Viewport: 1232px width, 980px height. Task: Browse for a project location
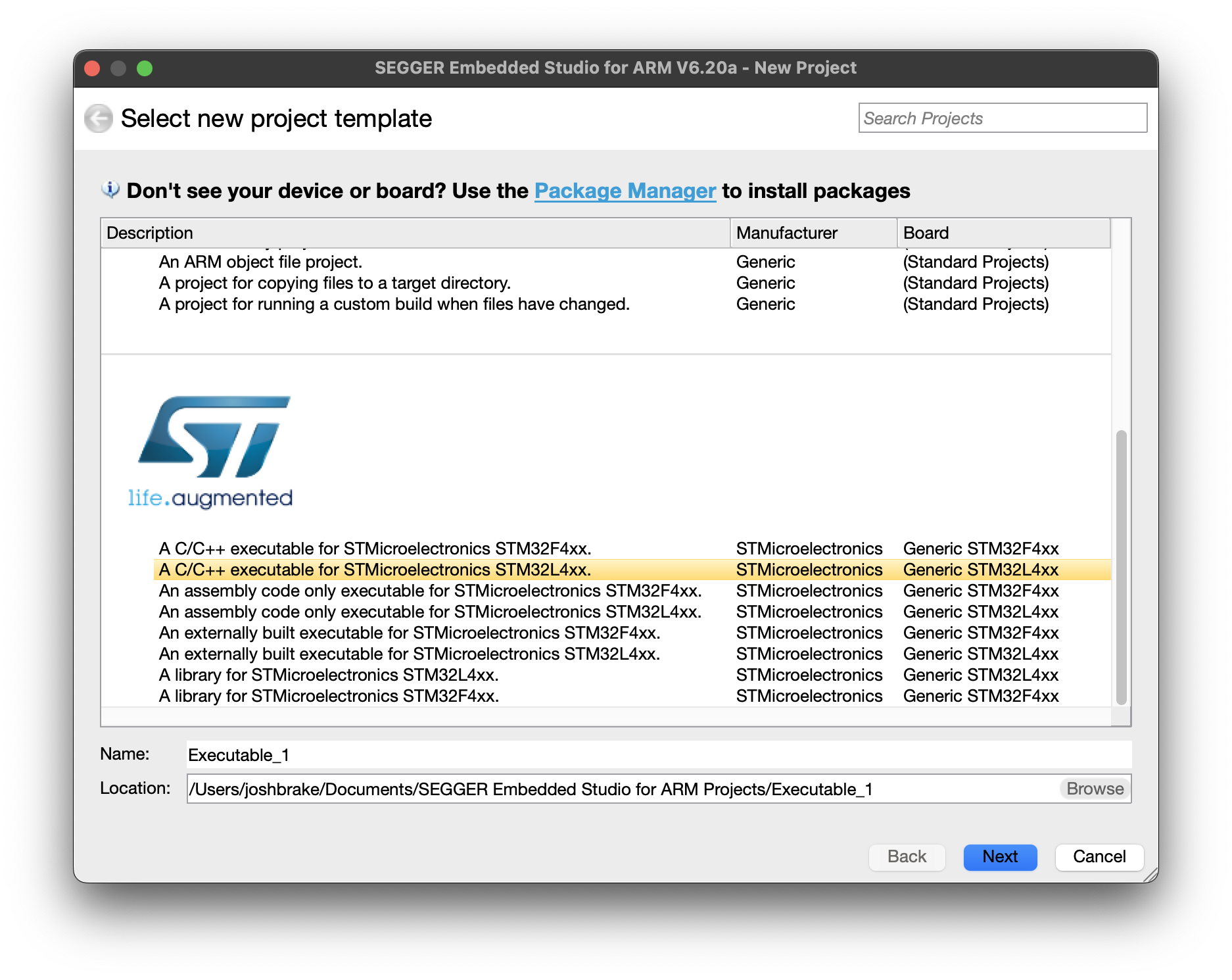(x=1095, y=789)
